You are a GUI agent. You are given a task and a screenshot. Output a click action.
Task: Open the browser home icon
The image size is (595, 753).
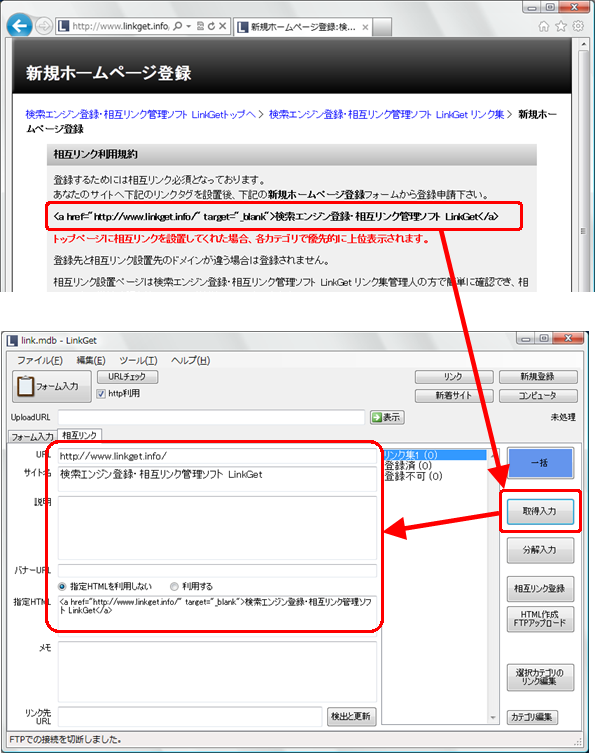[543, 26]
